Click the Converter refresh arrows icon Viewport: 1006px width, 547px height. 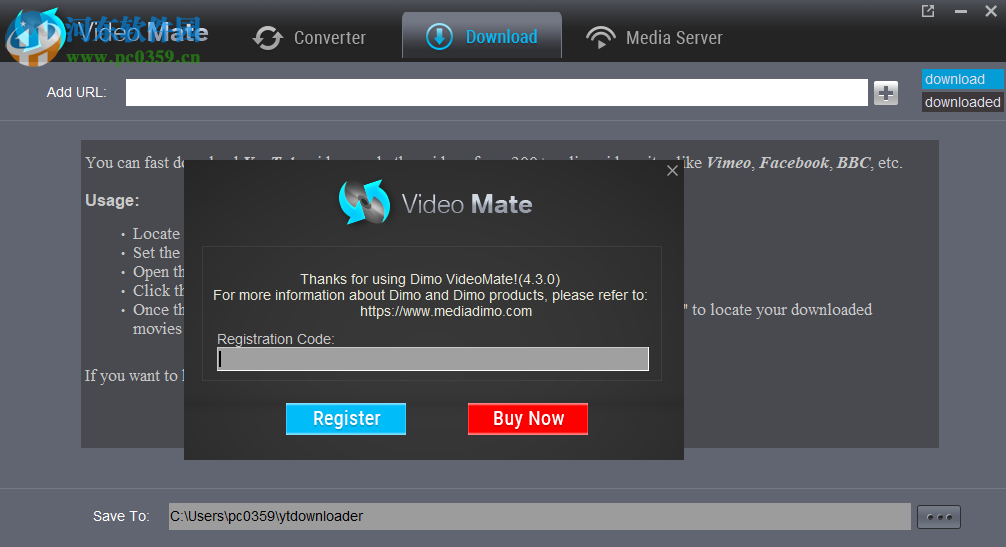click(x=268, y=38)
